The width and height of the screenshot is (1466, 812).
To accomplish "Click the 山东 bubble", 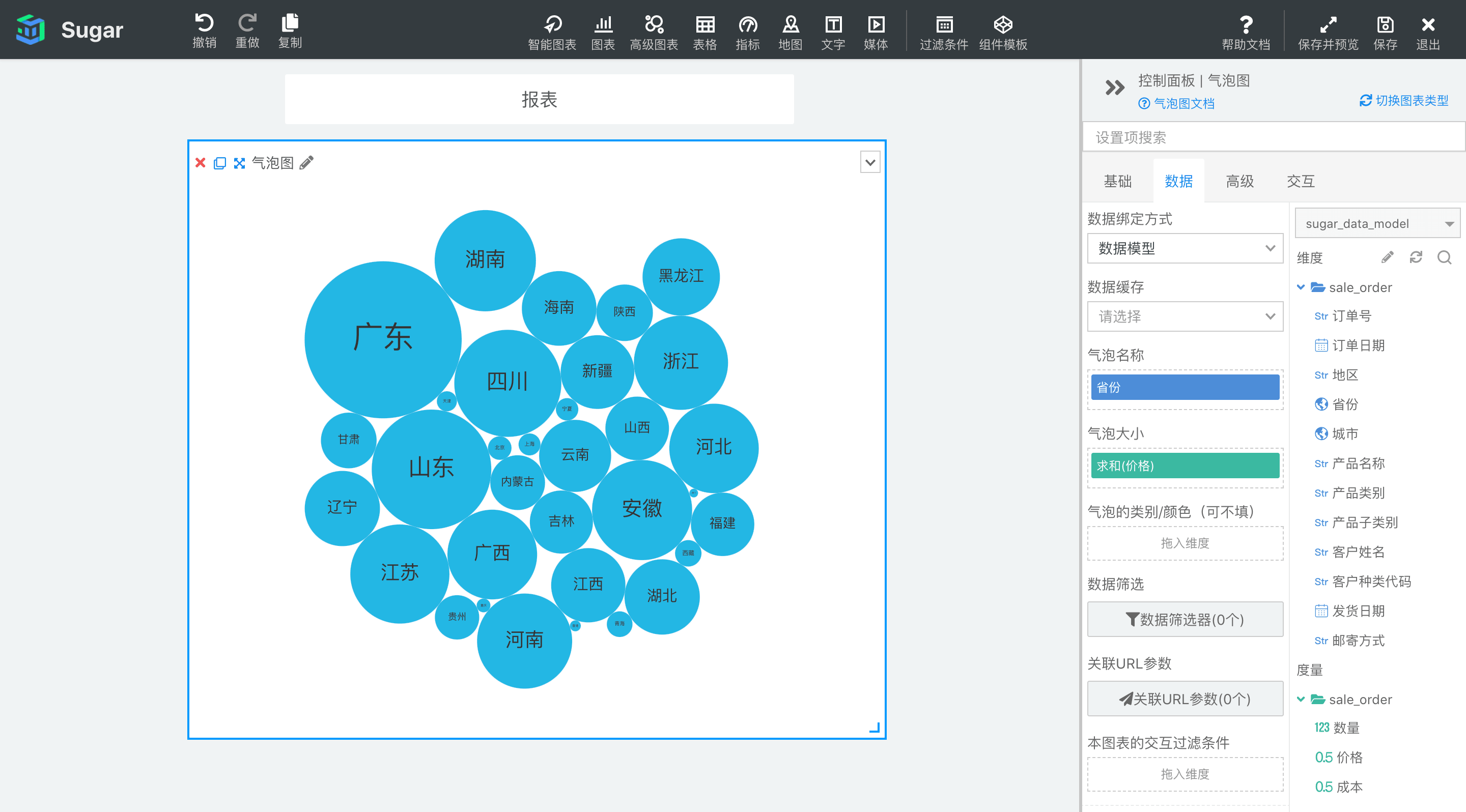I will coord(431,469).
